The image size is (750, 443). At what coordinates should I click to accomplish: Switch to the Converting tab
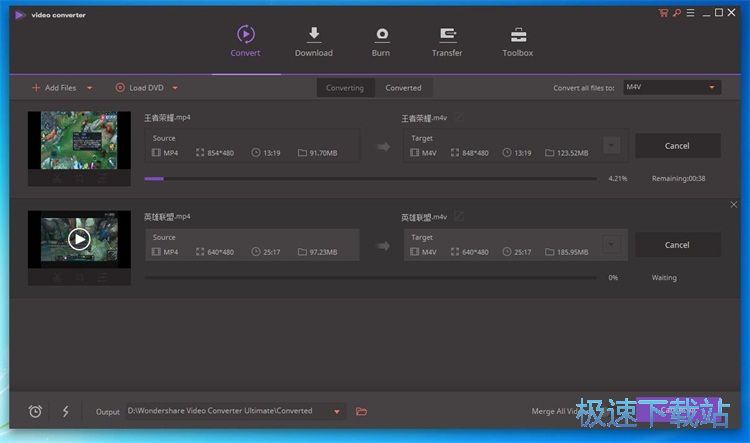[345, 88]
